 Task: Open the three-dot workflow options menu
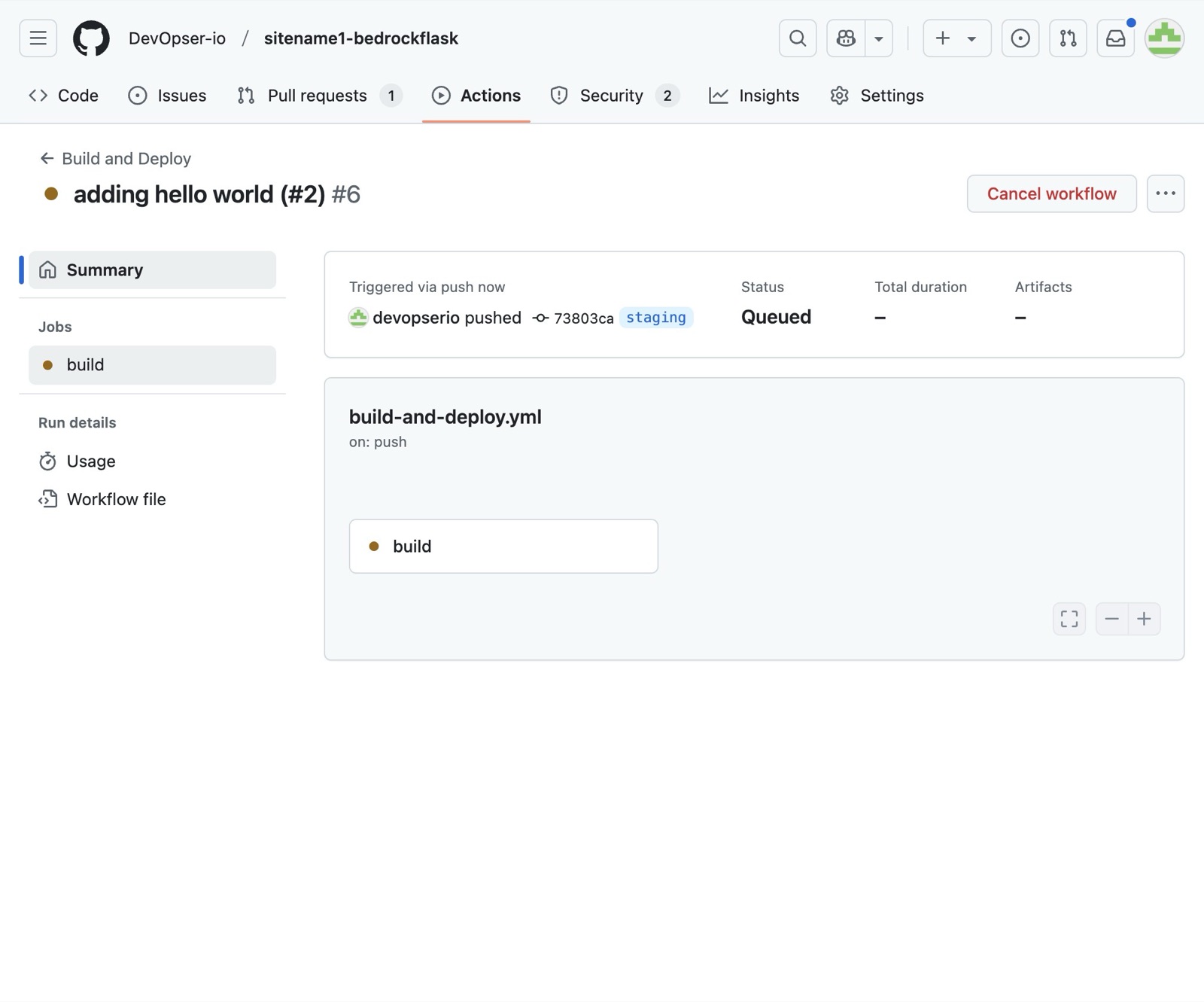(x=1166, y=193)
